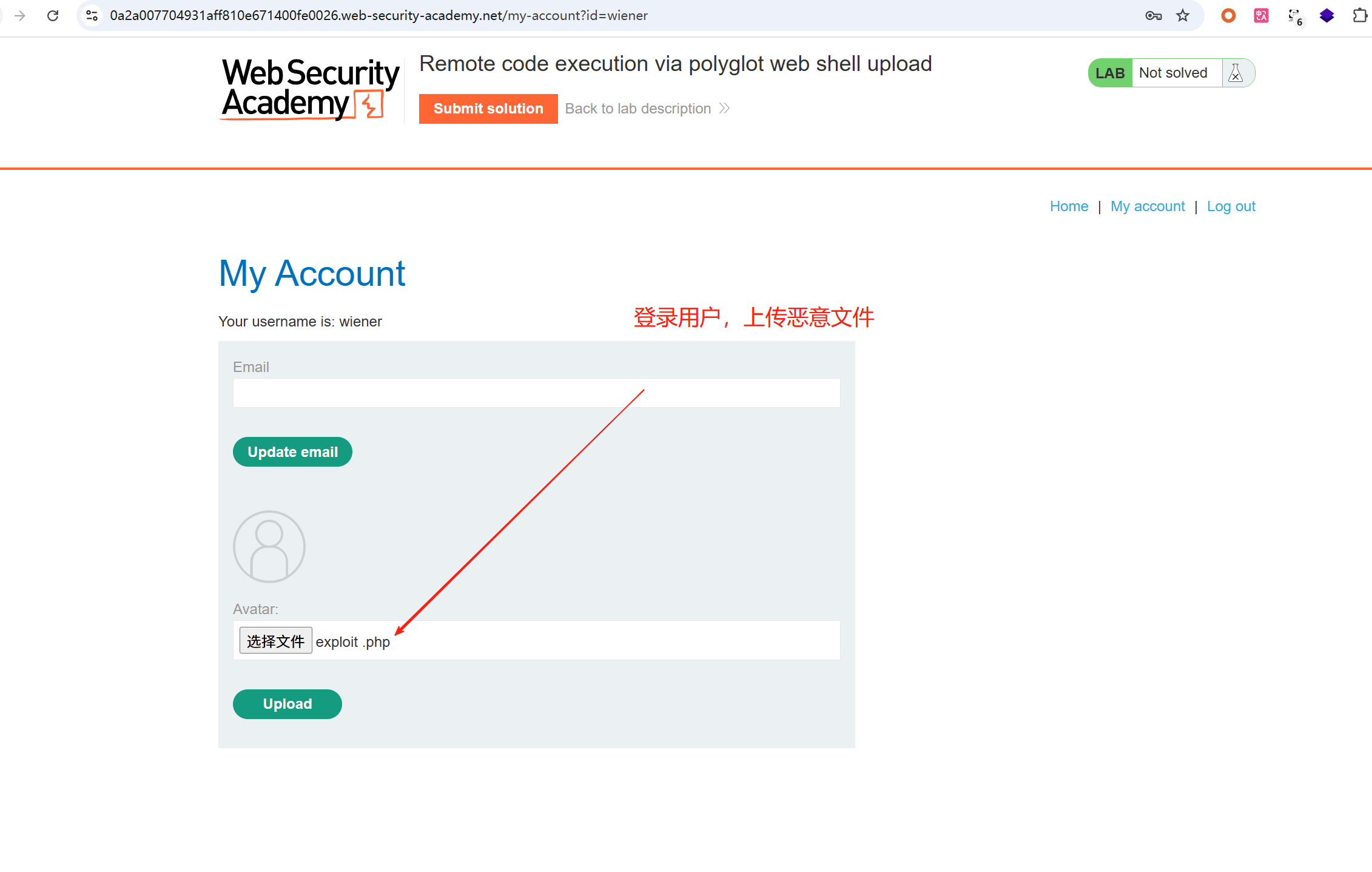Go to the Home navigation link
This screenshot has height=872, width=1372.
(x=1069, y=206)
